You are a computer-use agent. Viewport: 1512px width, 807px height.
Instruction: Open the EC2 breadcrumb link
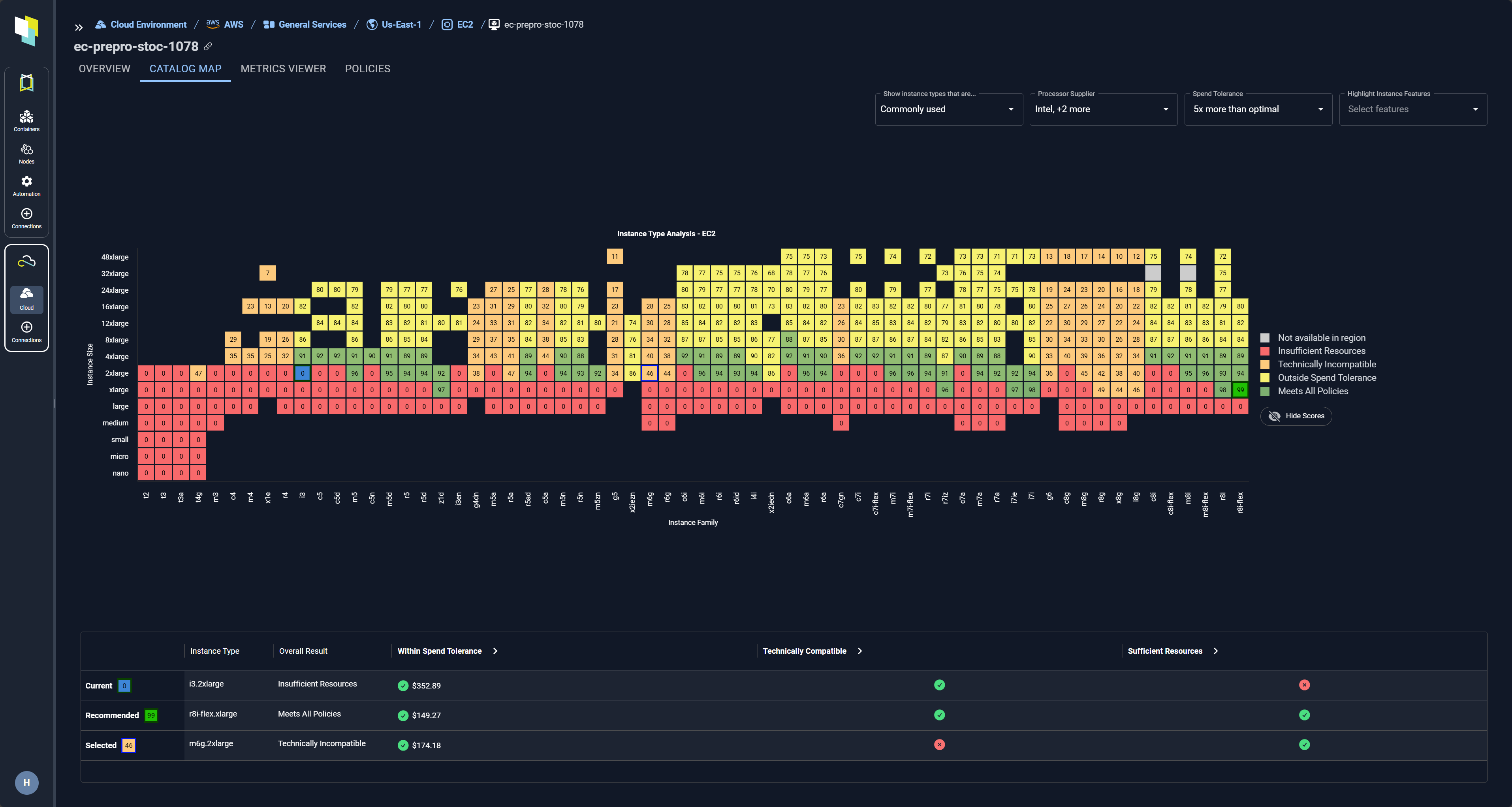click(464, 24)
